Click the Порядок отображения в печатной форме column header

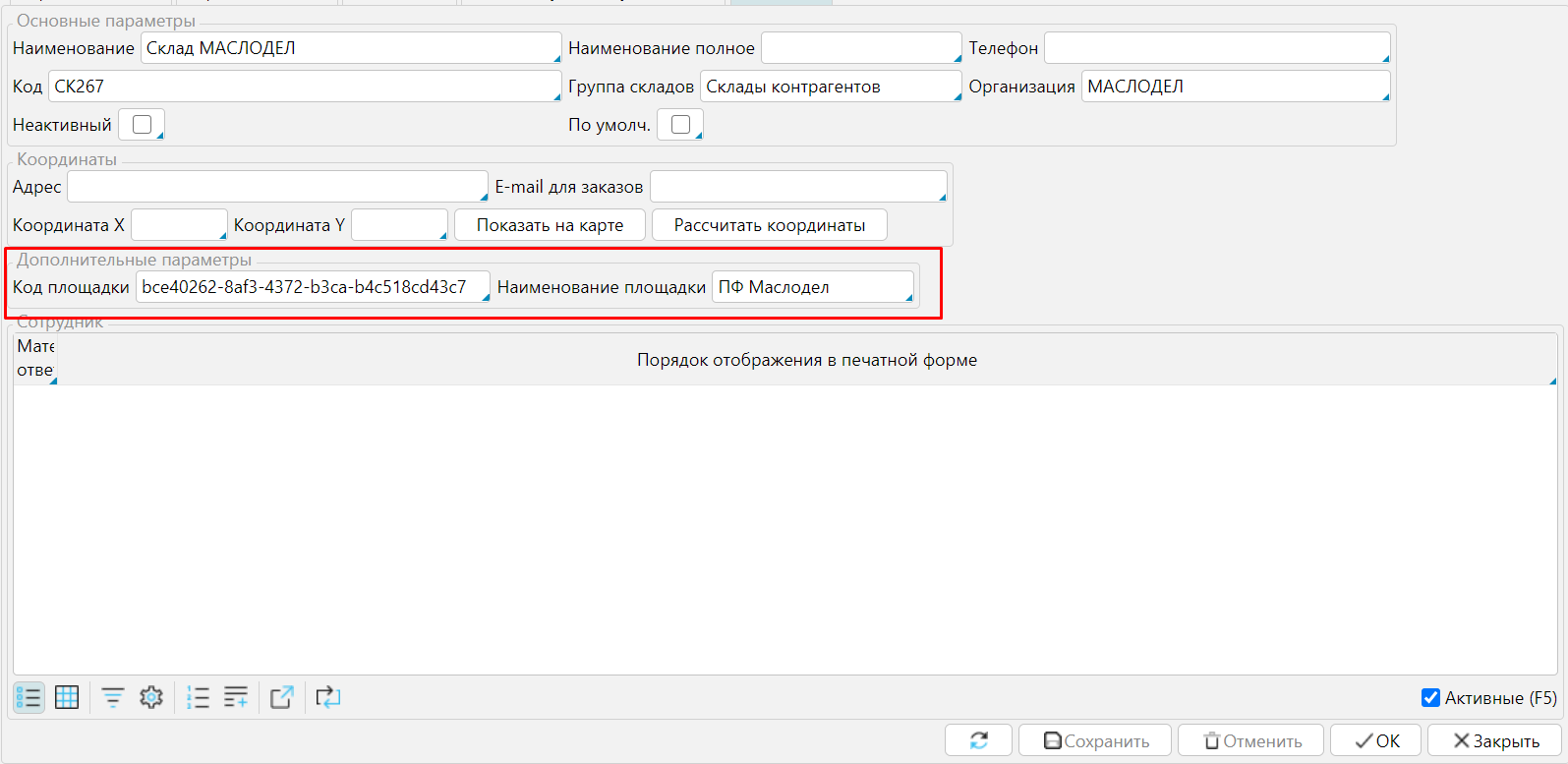806,360
